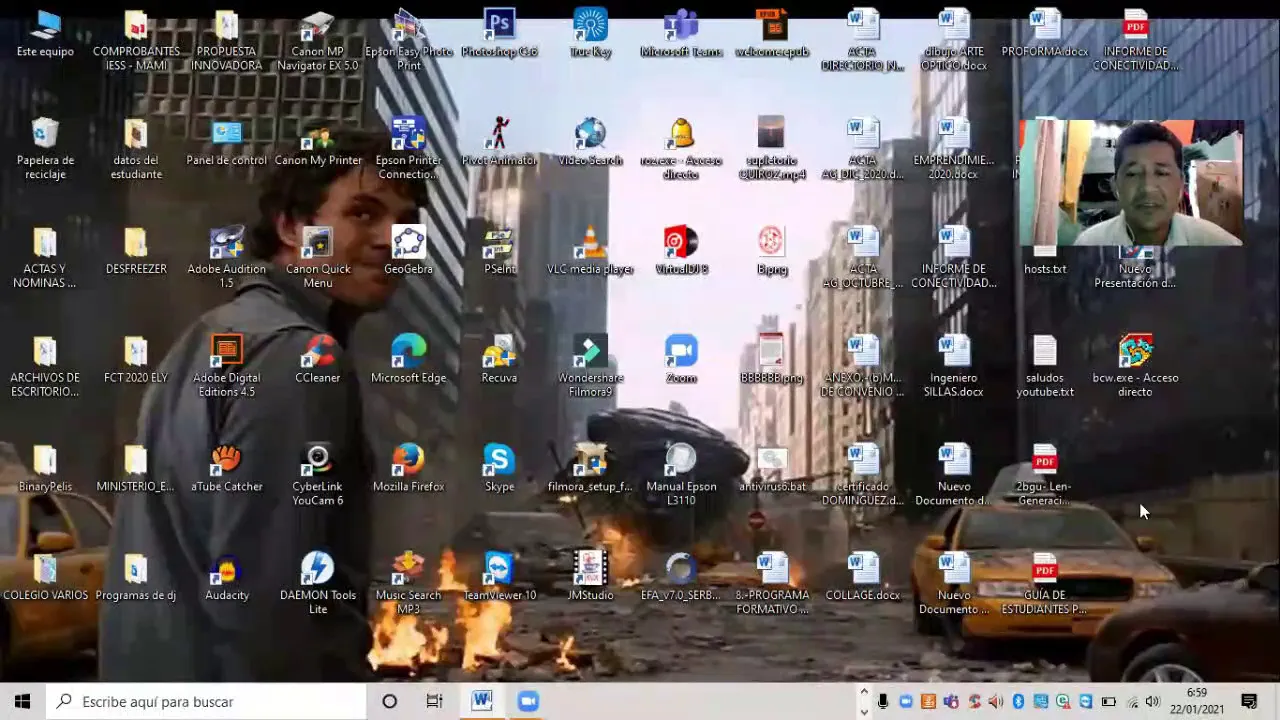Open the Video Search shortcut
The image size is (1280, 720).
tap(590, 142)
